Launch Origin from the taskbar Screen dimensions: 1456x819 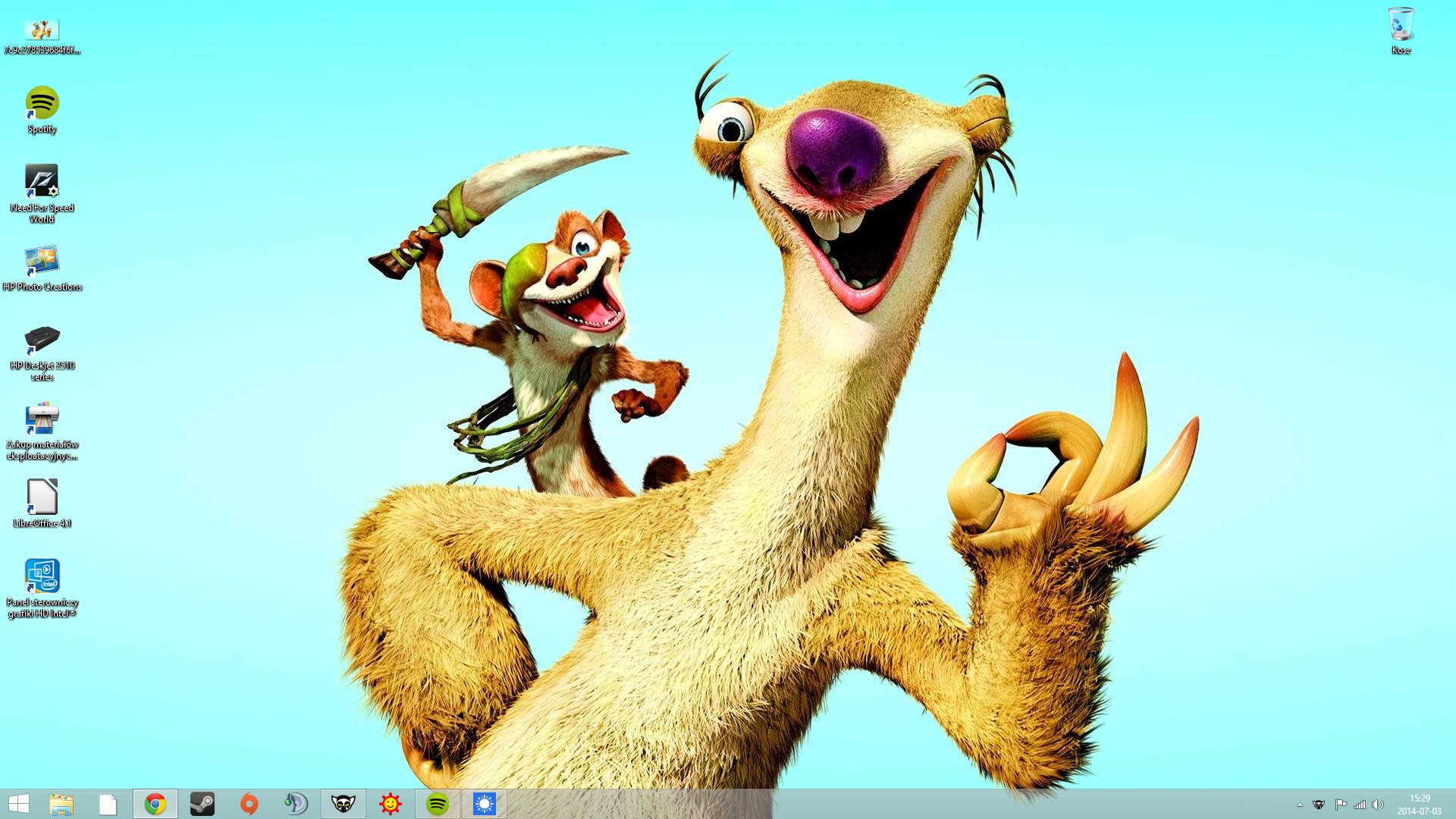pyautogui.click(x=249, y=804)
